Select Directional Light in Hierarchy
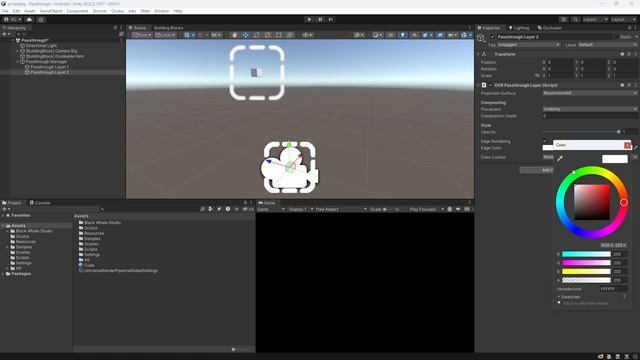The image size is (640, 360). [41, 46]
